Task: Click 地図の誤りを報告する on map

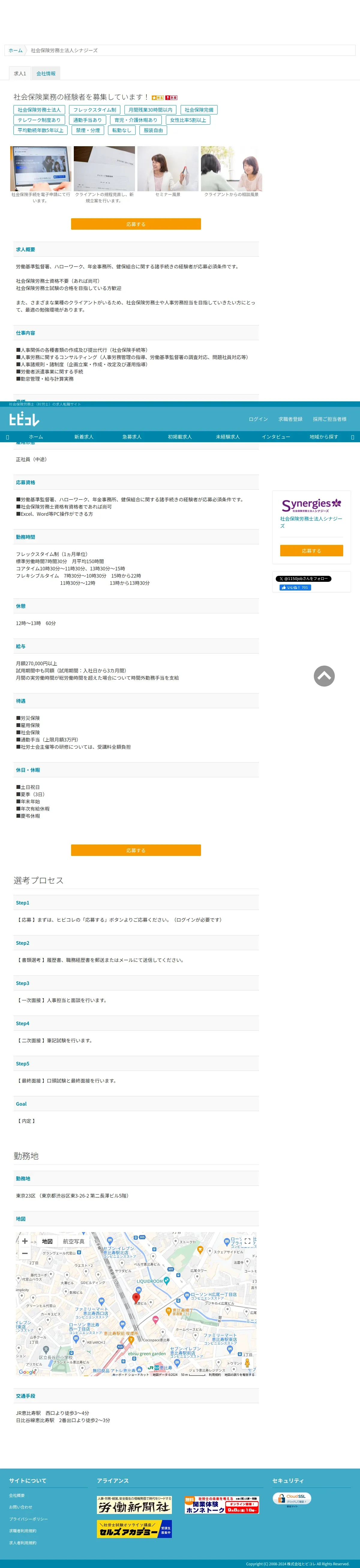Action: [x=240, y=1374]
